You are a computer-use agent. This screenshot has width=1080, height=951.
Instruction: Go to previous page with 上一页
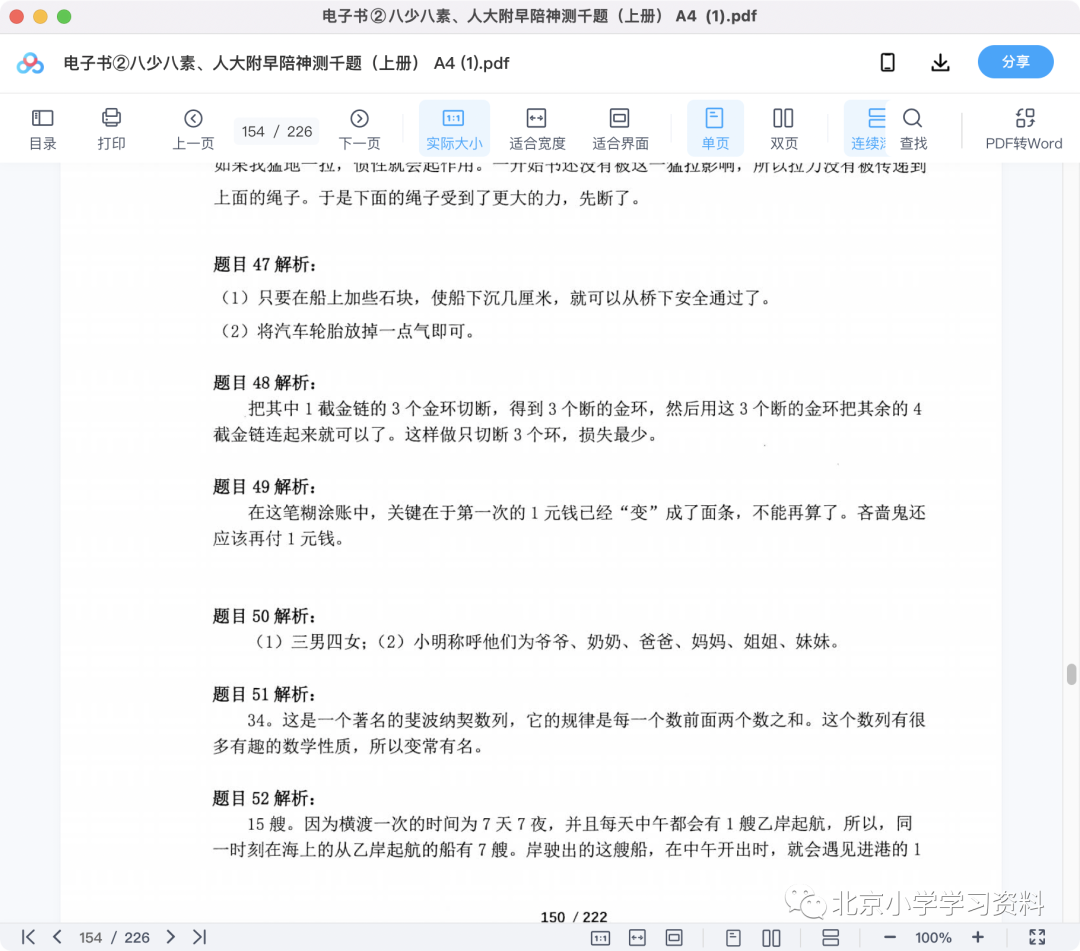pos(193,129)
